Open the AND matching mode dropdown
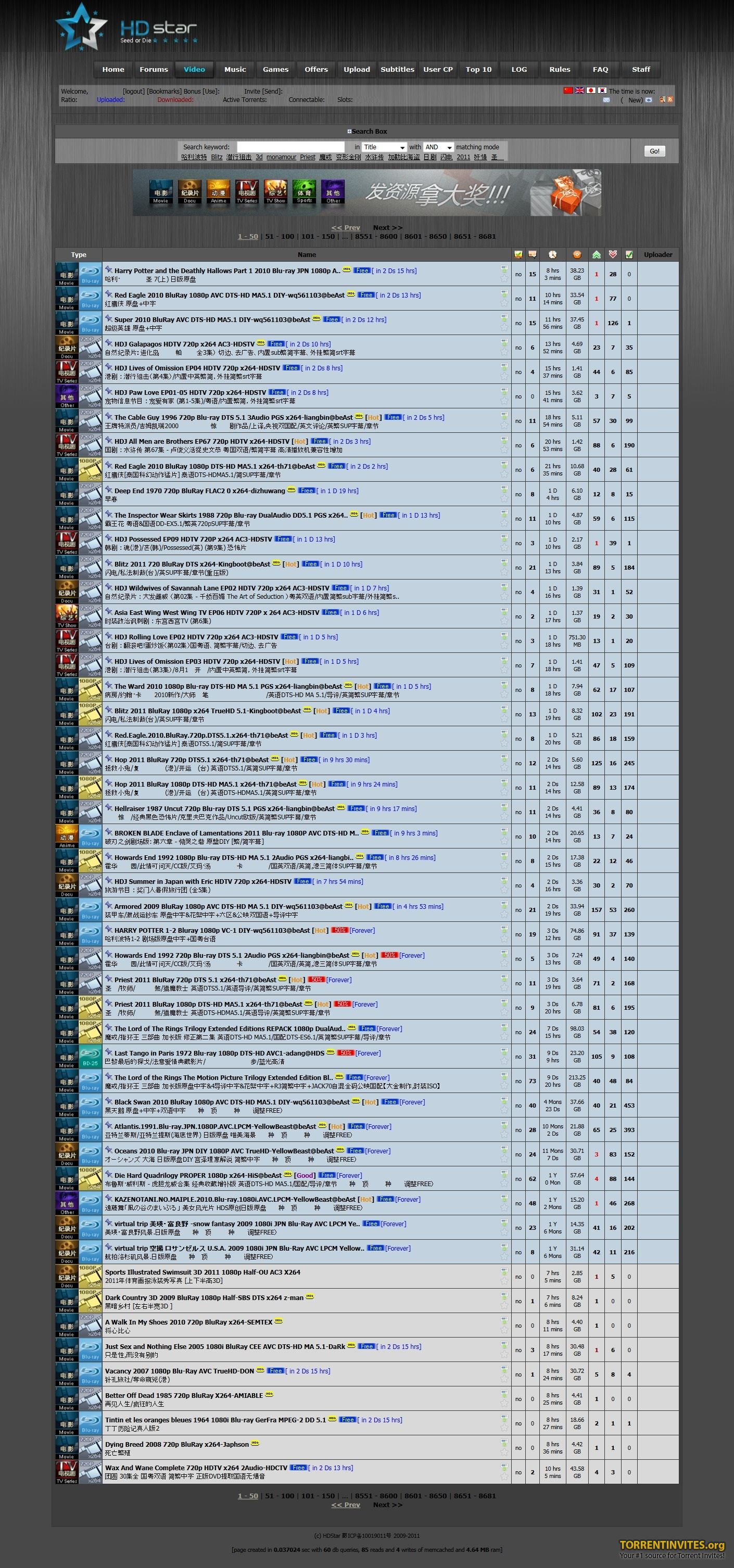The height and width of the screenshot is (1568, 734). [x=438, y=147]
